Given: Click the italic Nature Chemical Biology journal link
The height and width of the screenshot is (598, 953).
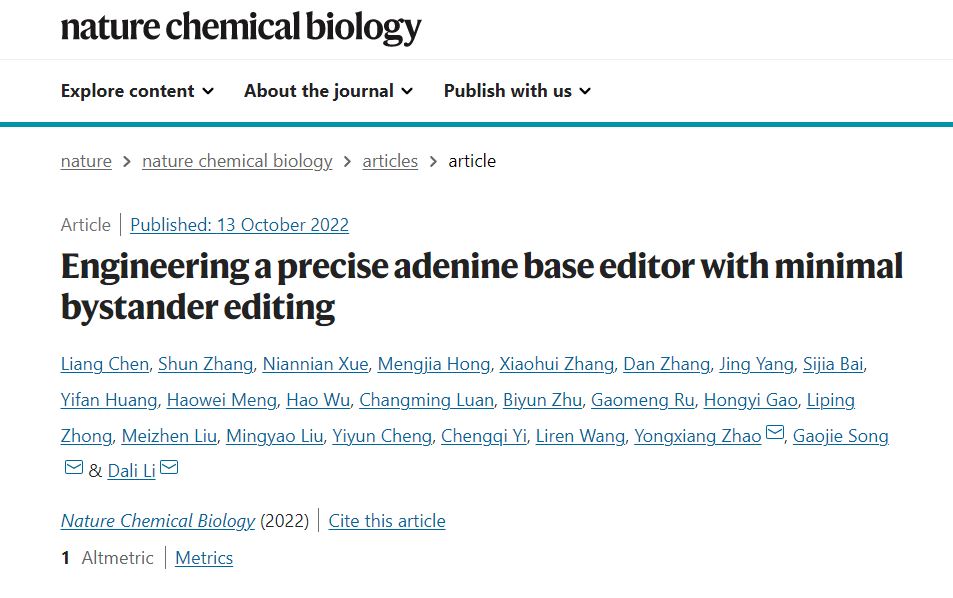Looking at the screenshot, I should [158, 521].
